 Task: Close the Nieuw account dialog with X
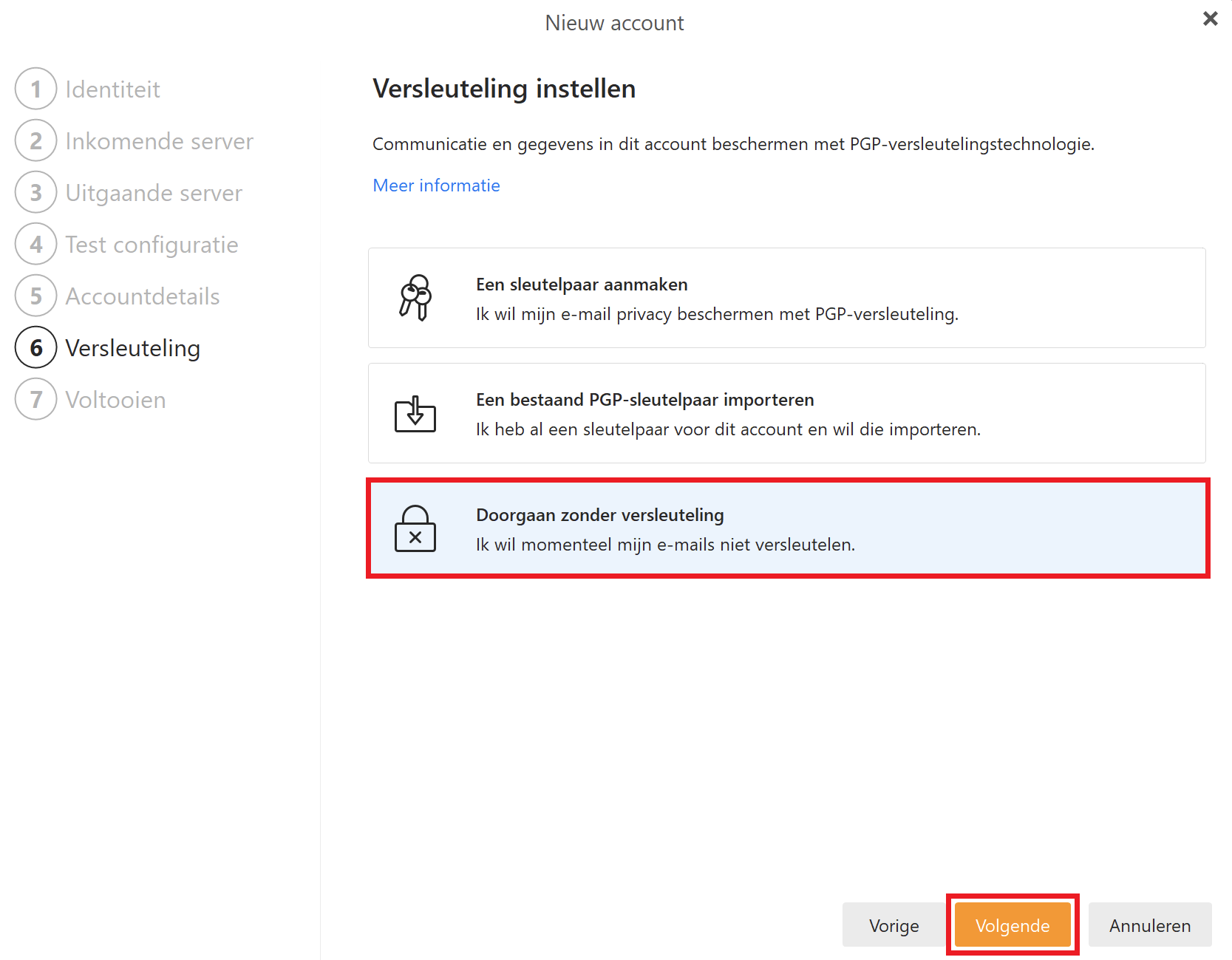[x=1210, y=18]
